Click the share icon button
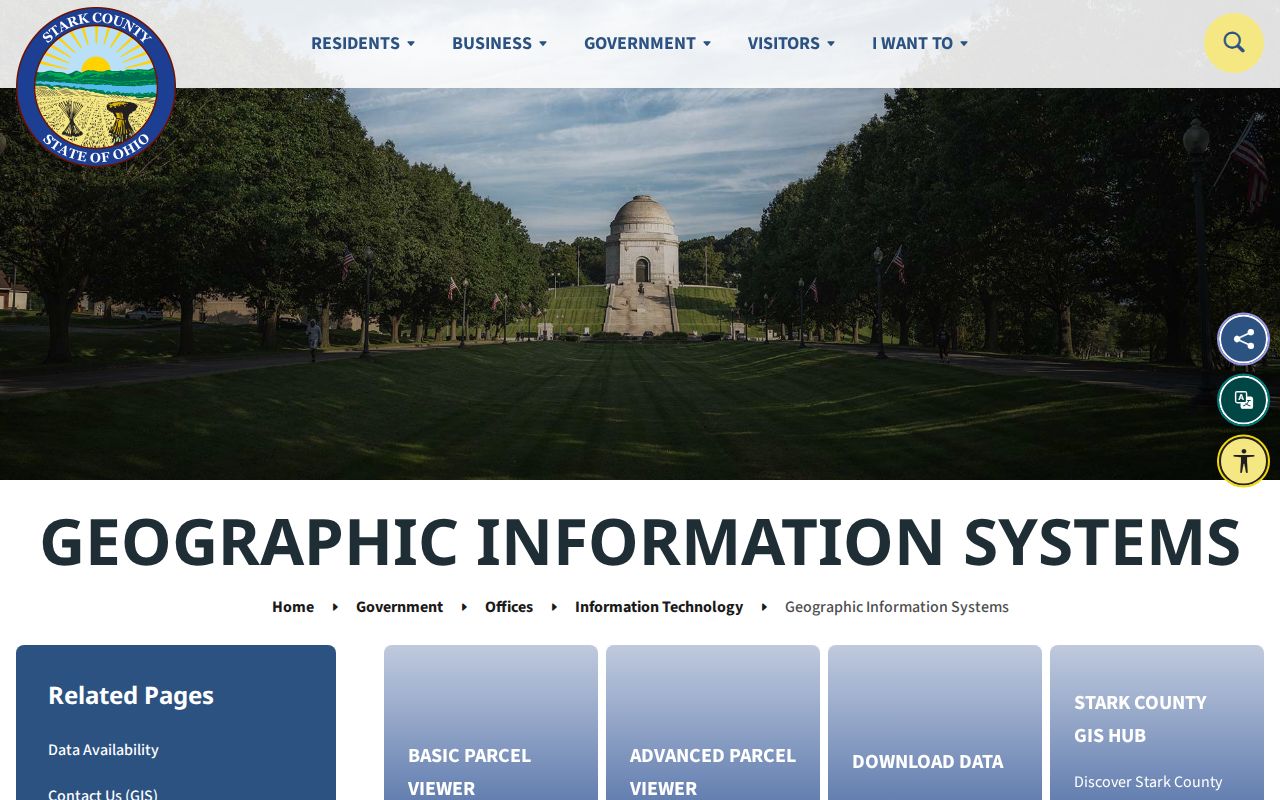Screen dimensions: 1280x800 point(1243,339)
